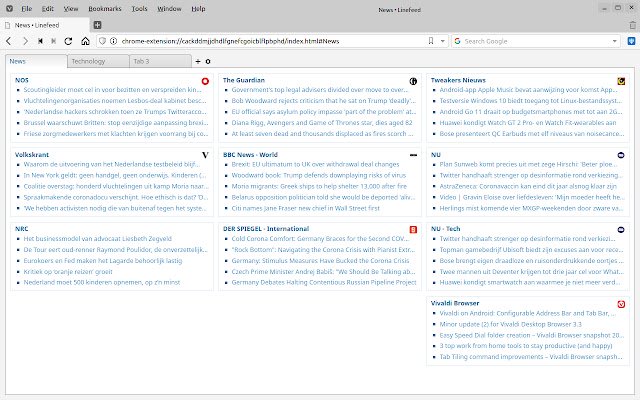
Task: Open the NU - Tech title link
Action: pos(445,229)
